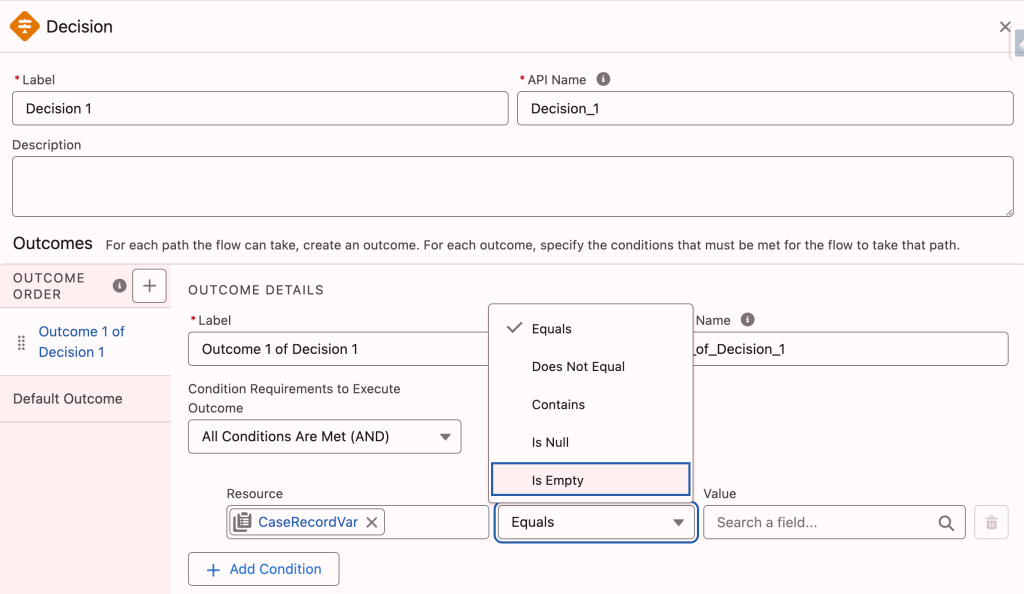1024x594 pixels.
Task: Click the Decision 1 Label input field
Action: (260, 109)
